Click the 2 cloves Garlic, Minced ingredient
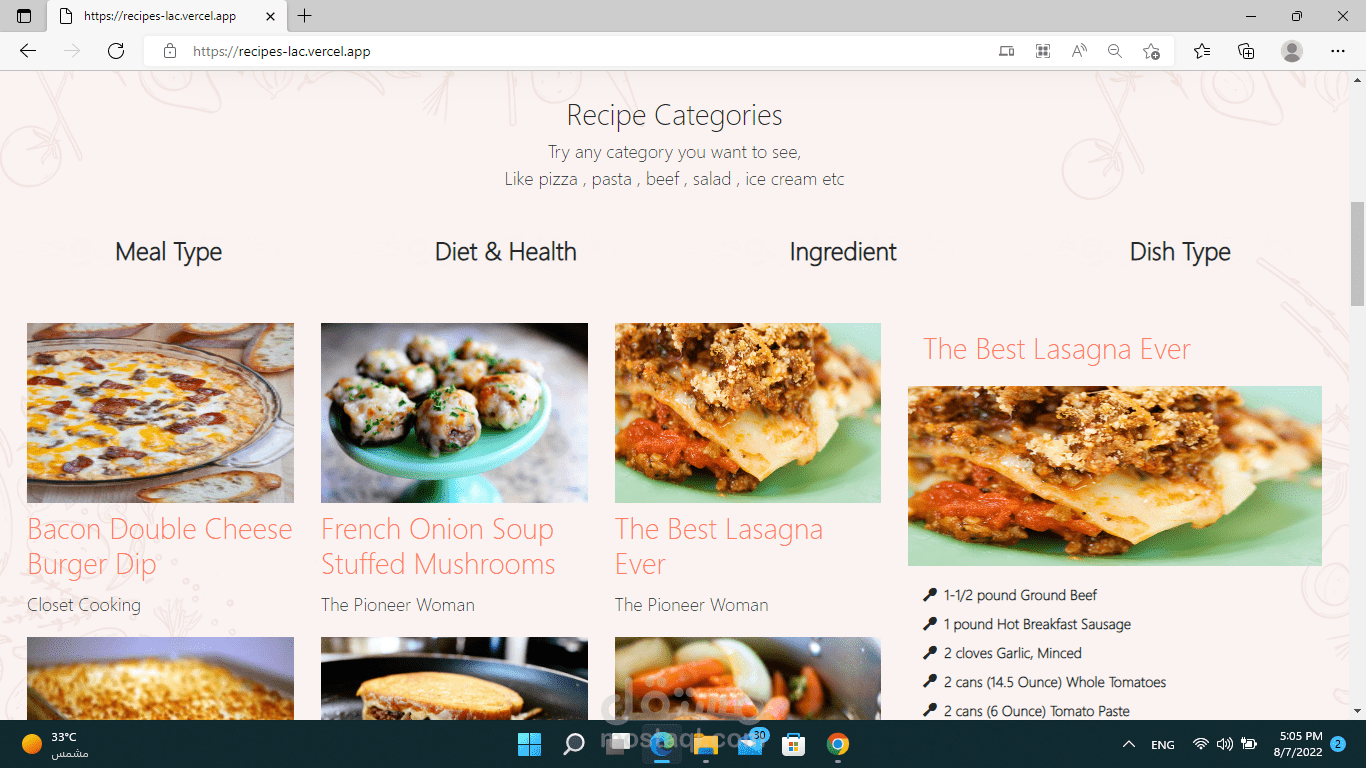The image size is (1366, 768). pos(1013,653)
